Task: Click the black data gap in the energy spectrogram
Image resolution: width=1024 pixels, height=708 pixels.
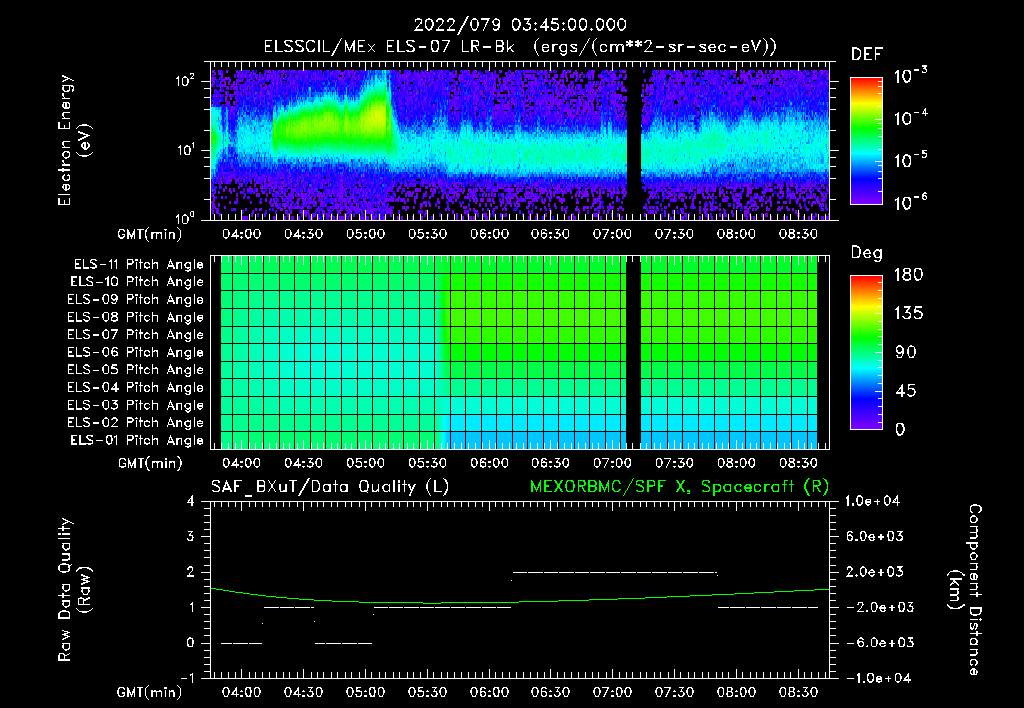Action: 633,144
